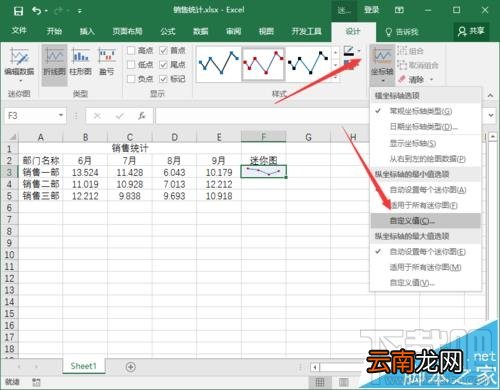Image resolution: width=500 pixels, height=390 pixels.
Task: Click inside the formula bar input field
Action: coord(262,116)
